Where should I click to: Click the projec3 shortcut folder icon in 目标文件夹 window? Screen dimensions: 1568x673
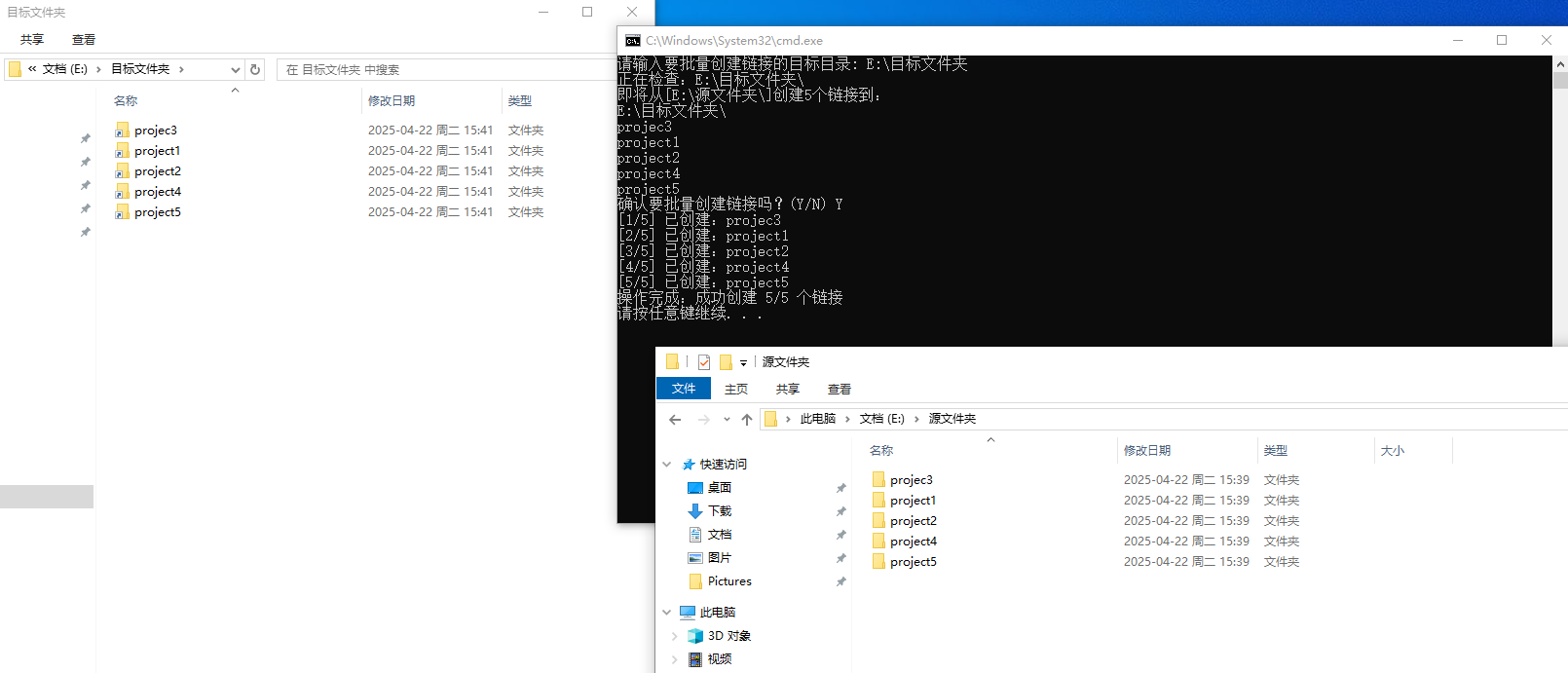pos(122,130)
